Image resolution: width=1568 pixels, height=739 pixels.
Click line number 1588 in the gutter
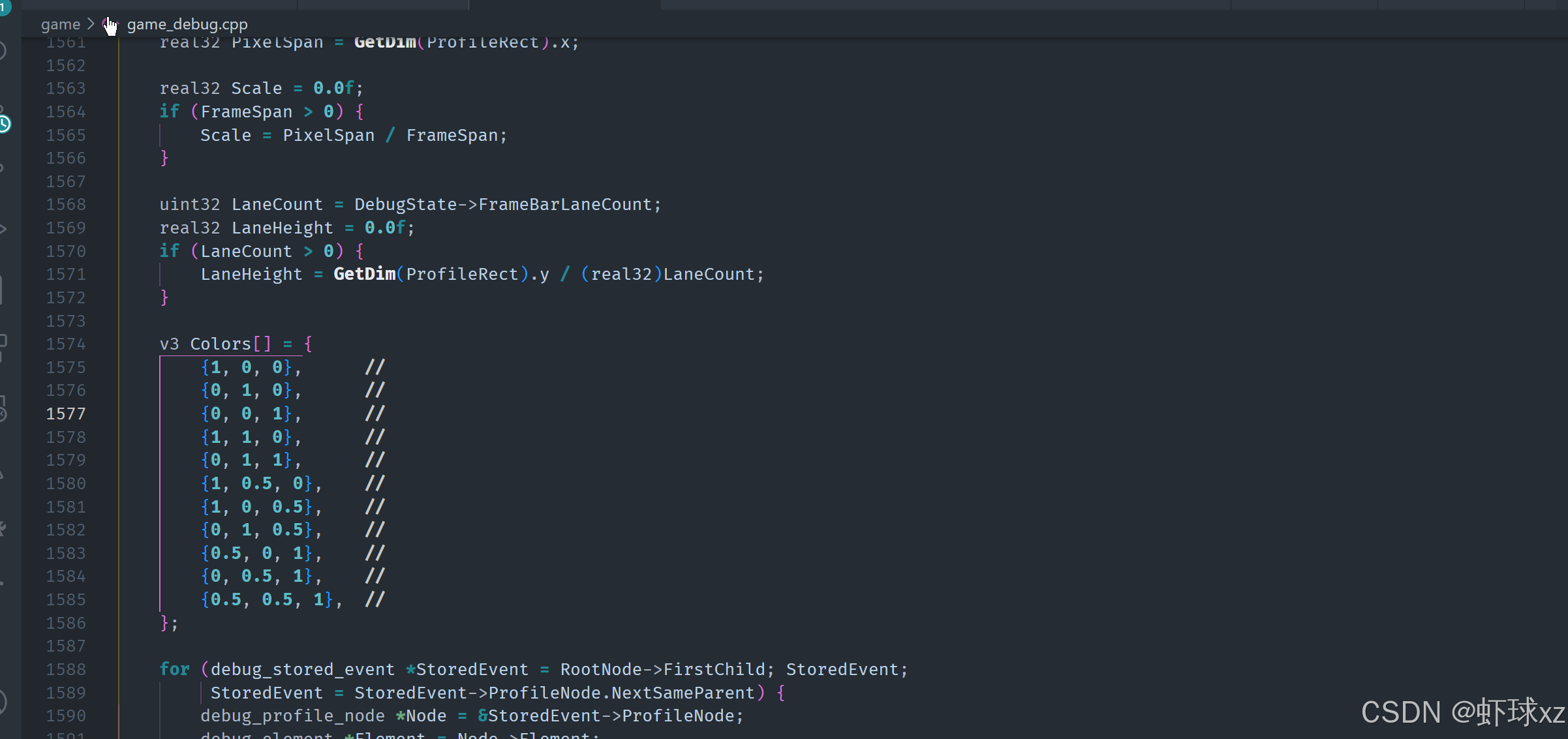tap(65, 669)
